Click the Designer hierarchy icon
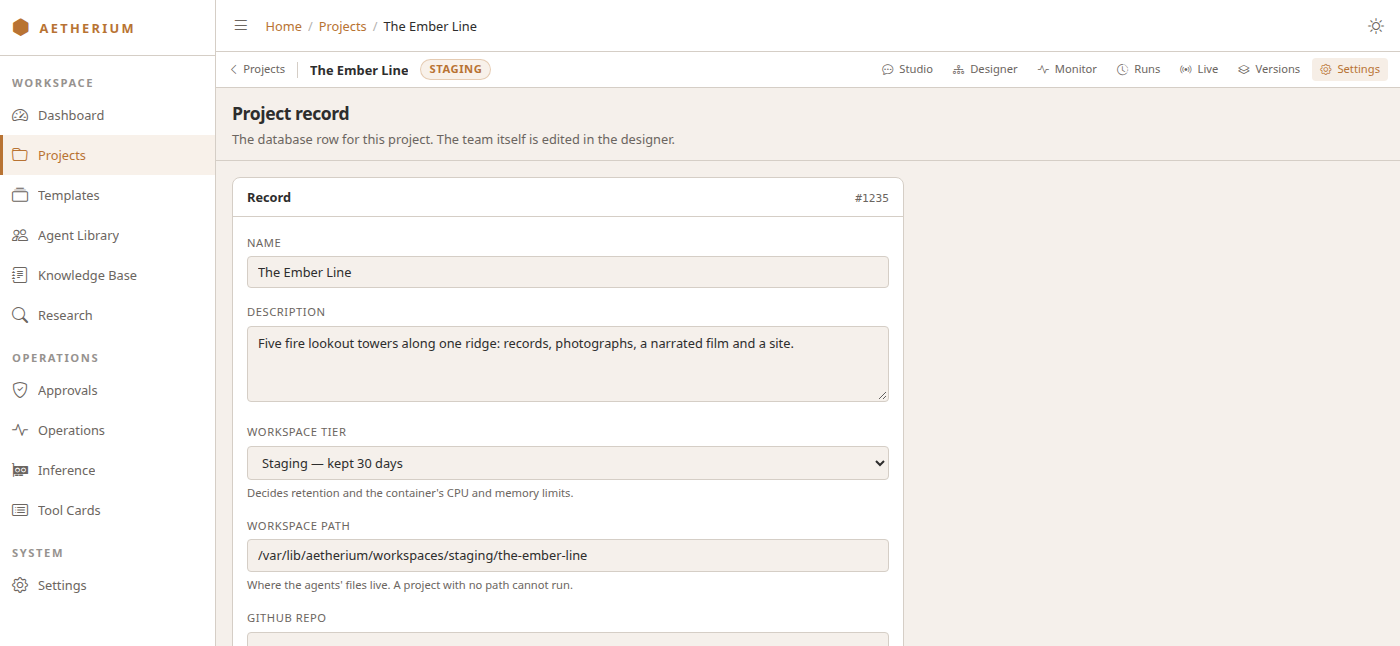The height and width of the screenshot is (646, 1400). point(958,70)
